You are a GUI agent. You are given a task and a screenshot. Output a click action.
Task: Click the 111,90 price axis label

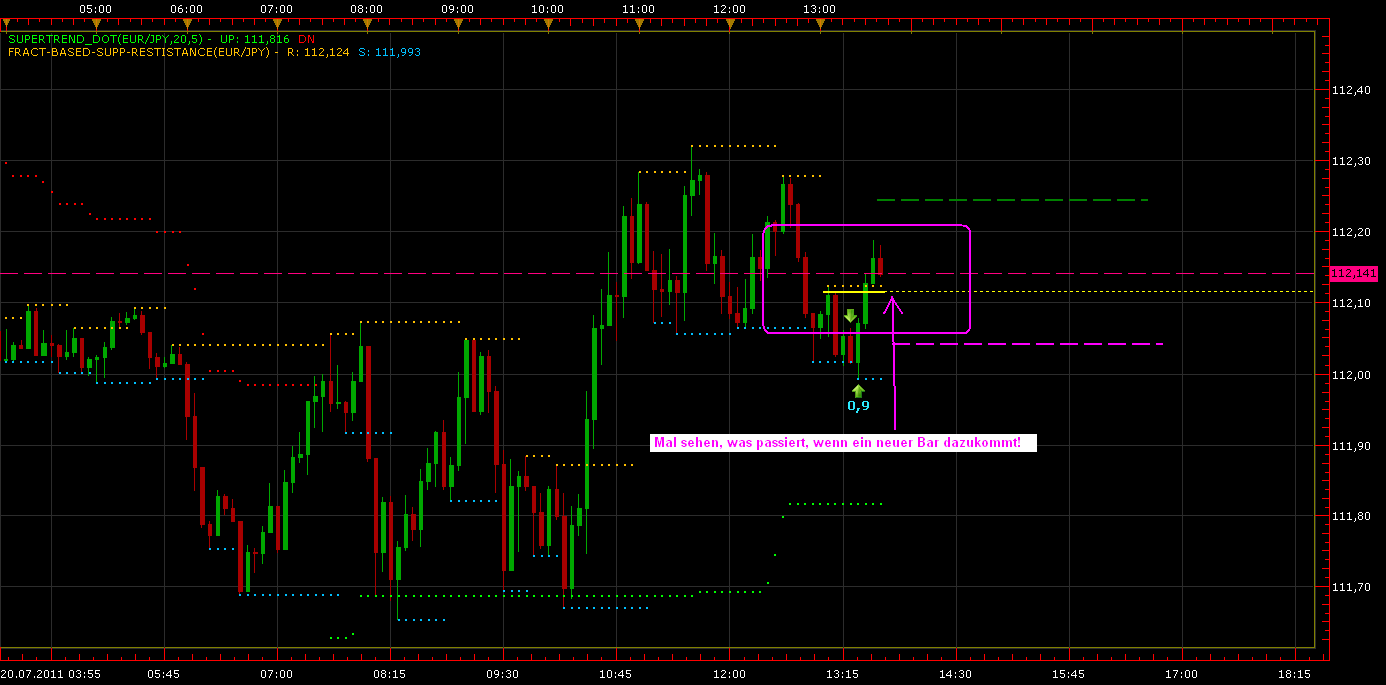click(1352, 445)
